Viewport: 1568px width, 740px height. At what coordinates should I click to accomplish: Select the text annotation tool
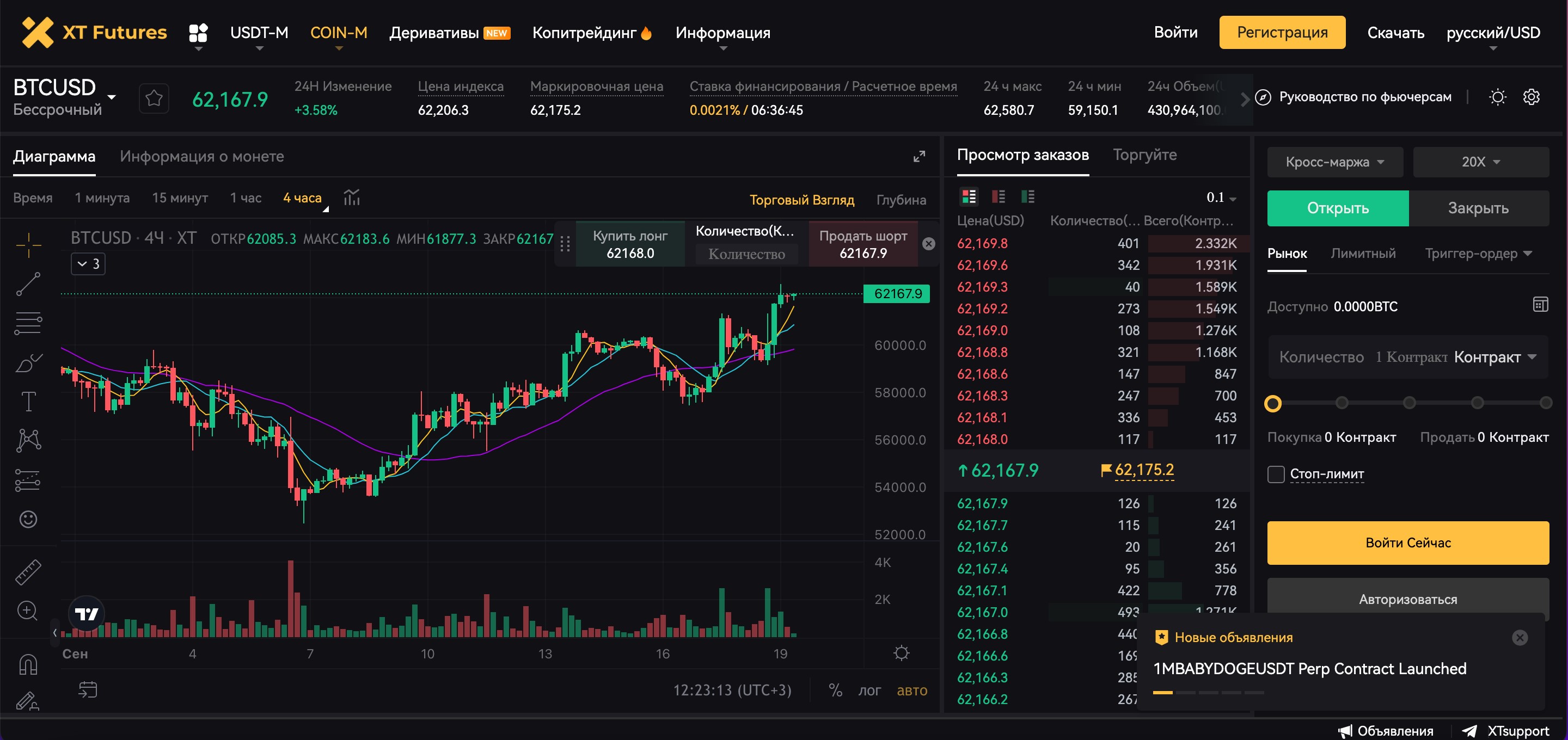coord(29,402)
